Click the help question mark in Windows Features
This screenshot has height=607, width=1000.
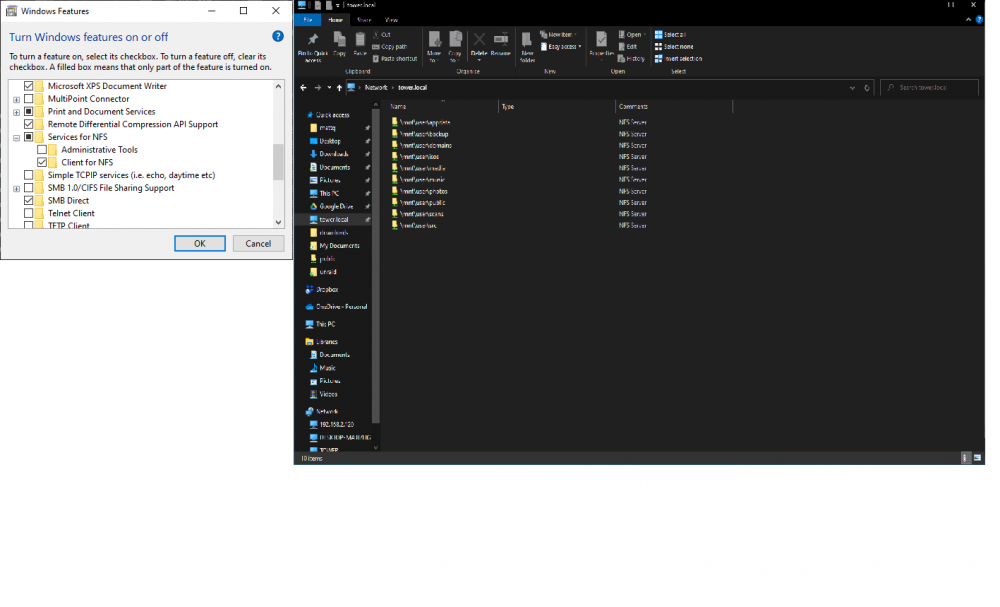[278, 36]
